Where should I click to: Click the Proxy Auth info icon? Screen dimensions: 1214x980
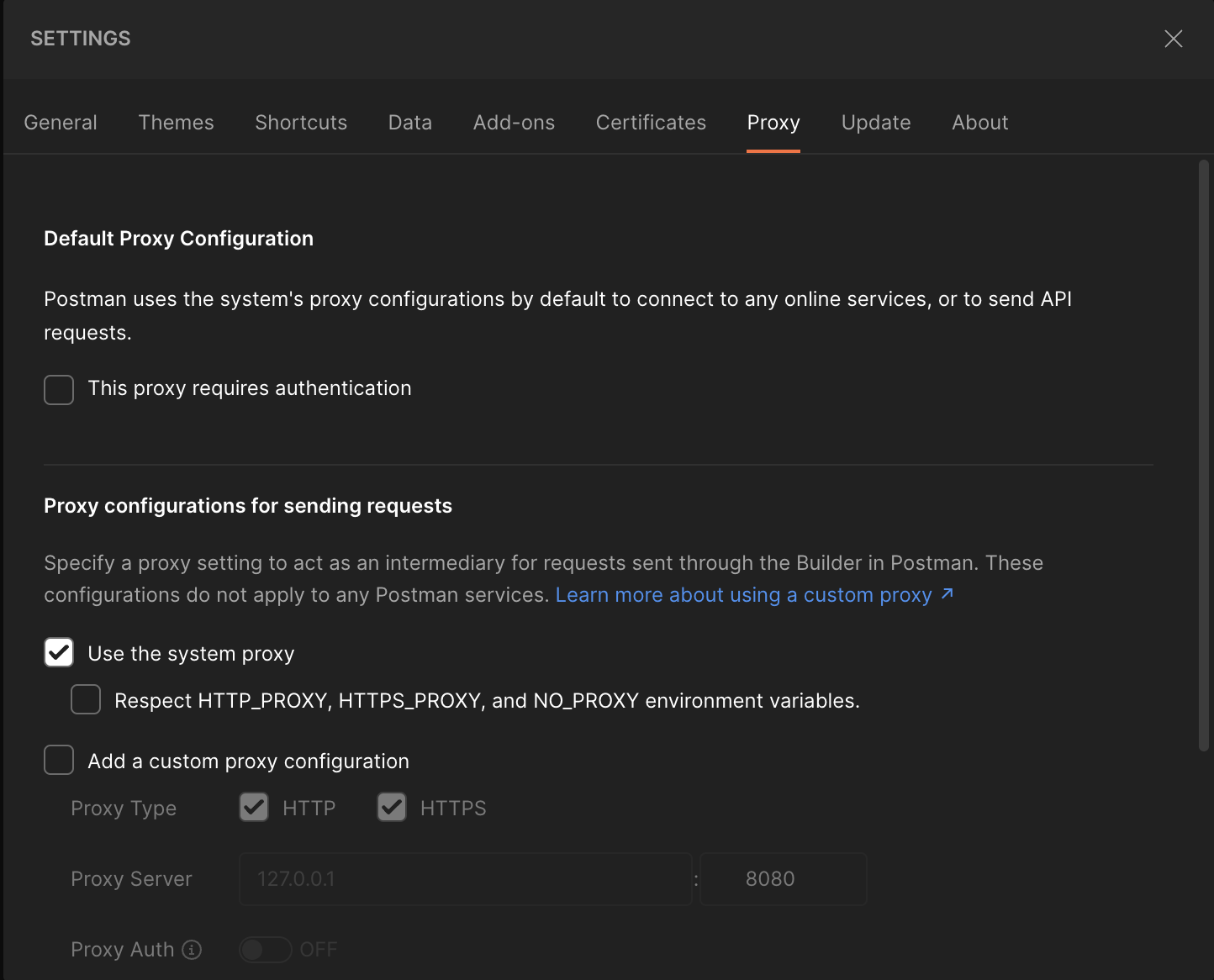coord(192,950)
